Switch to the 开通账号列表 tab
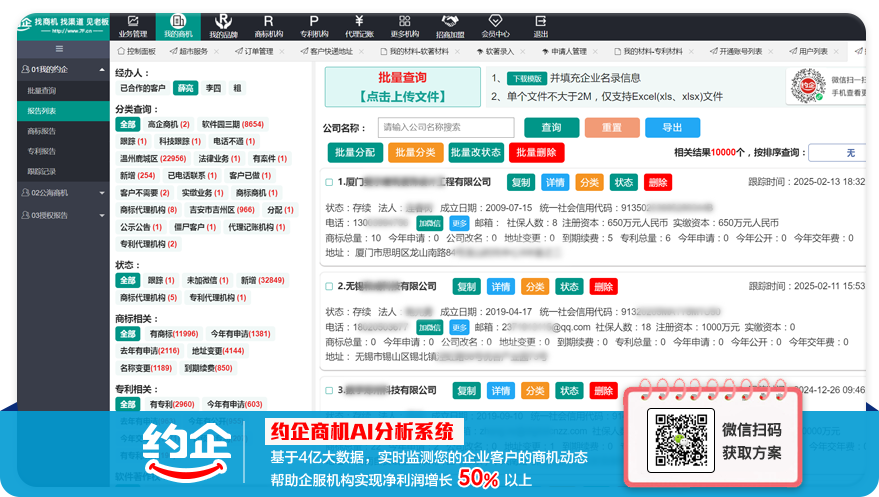879x497 pixels. [736, 52]
